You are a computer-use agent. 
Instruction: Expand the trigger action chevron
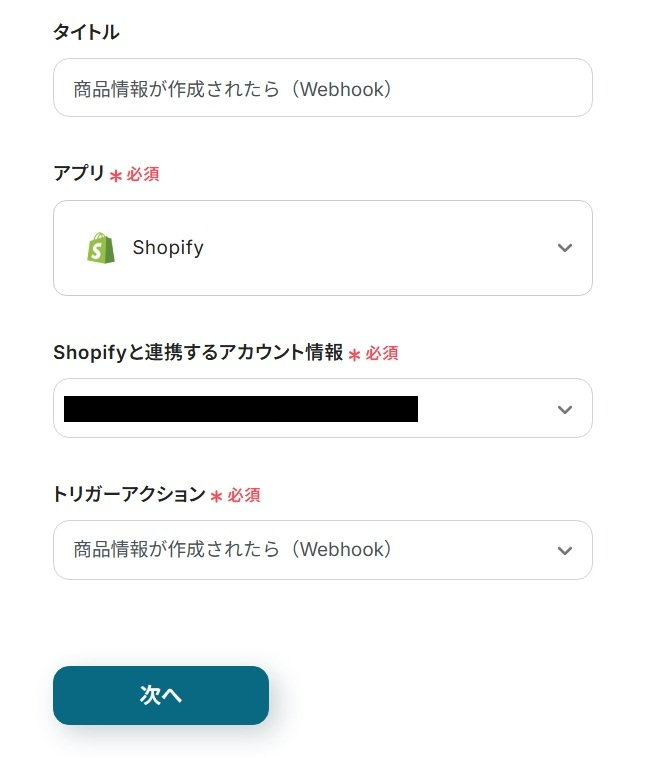pyautogui.click(x=564, y=550)
